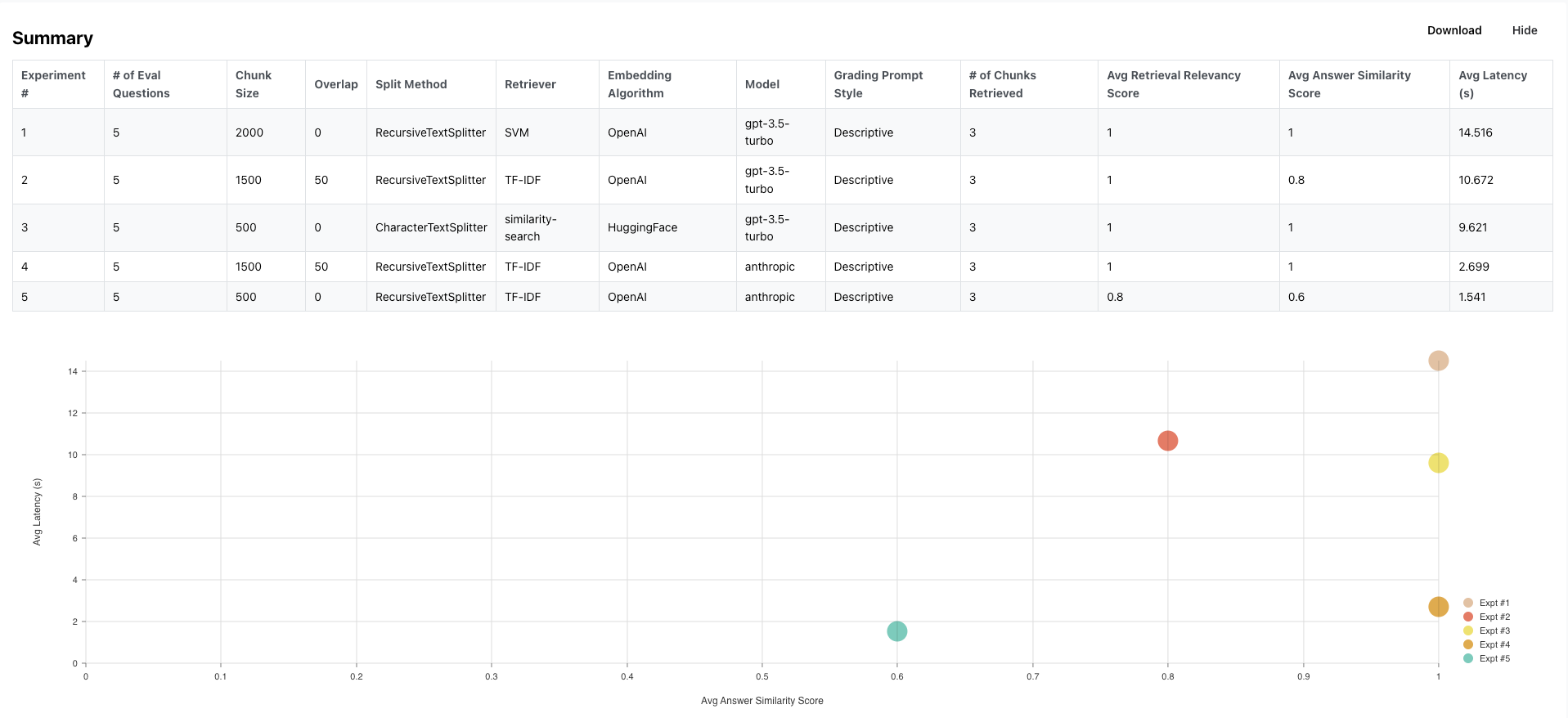Viewport: 1568px width, 718px height.
Task: Click the # of Eval Questions header
Action: [165, 84]
